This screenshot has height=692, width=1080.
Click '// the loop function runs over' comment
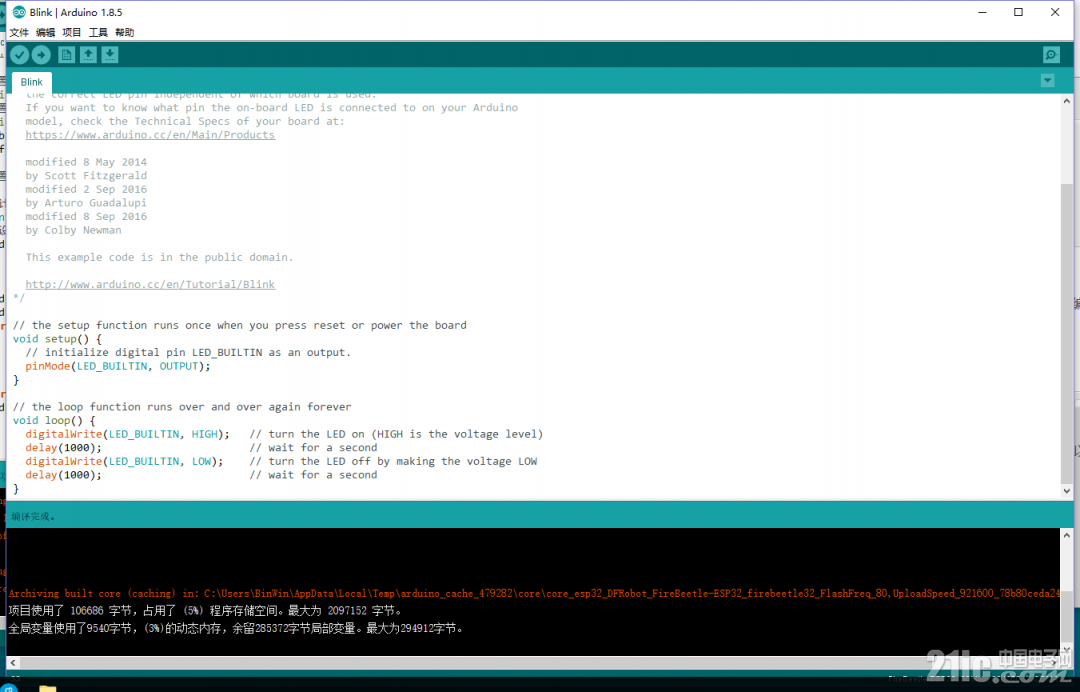coord(182,407)
